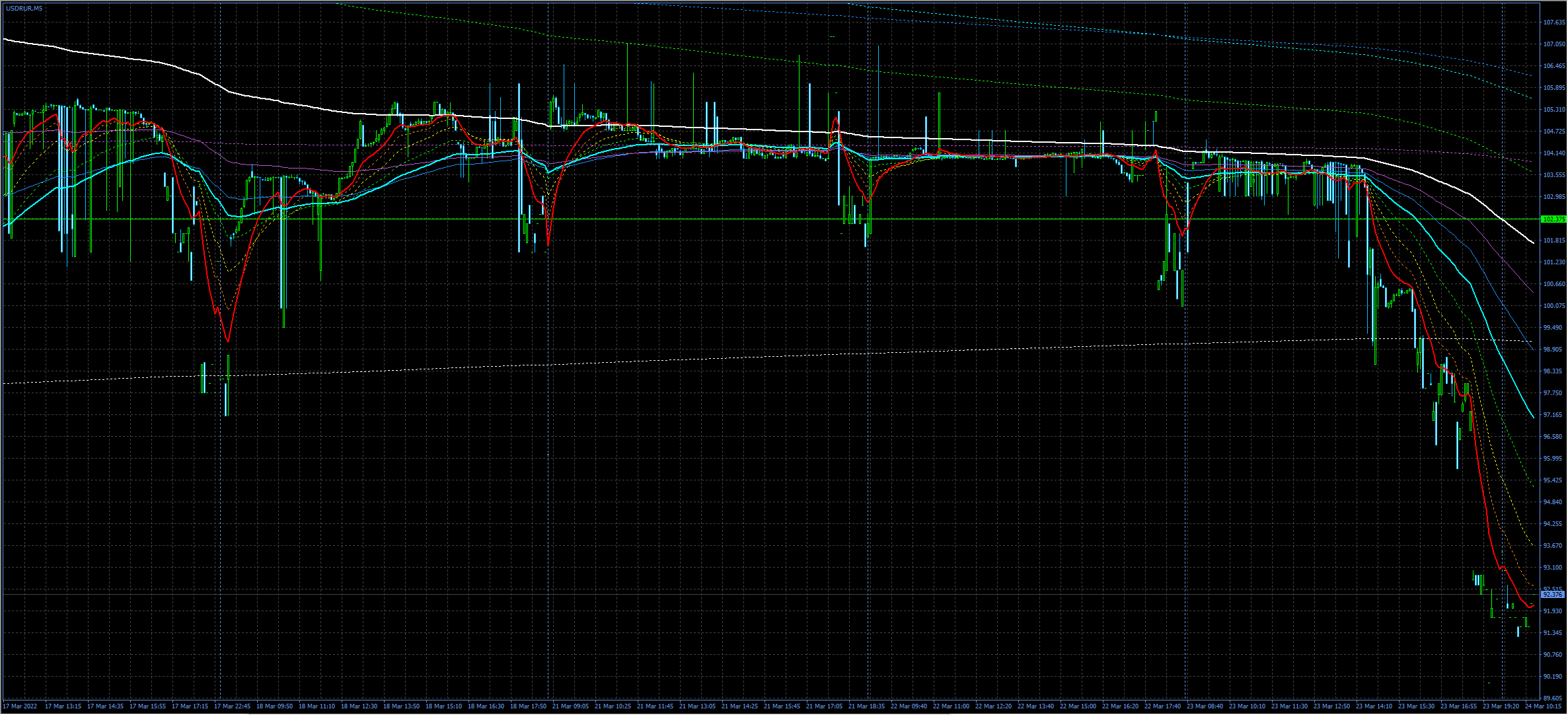The width and height of the screenshot is (1568, 715).
Task: Click the current 92.376 price label
Action: tap(1553, 595)
